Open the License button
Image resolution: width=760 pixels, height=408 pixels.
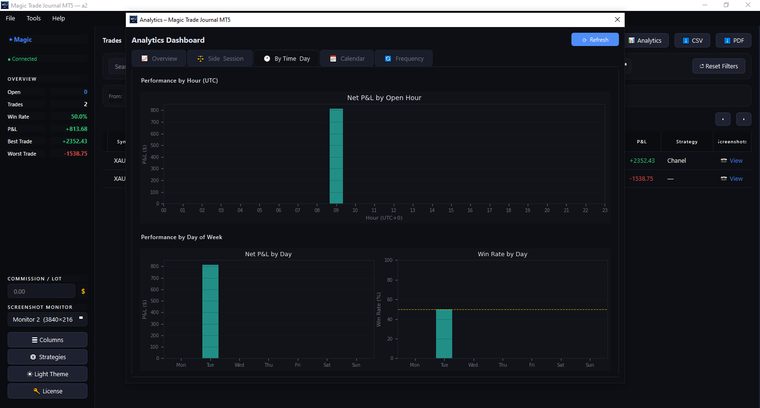click(x=48, y=391)
